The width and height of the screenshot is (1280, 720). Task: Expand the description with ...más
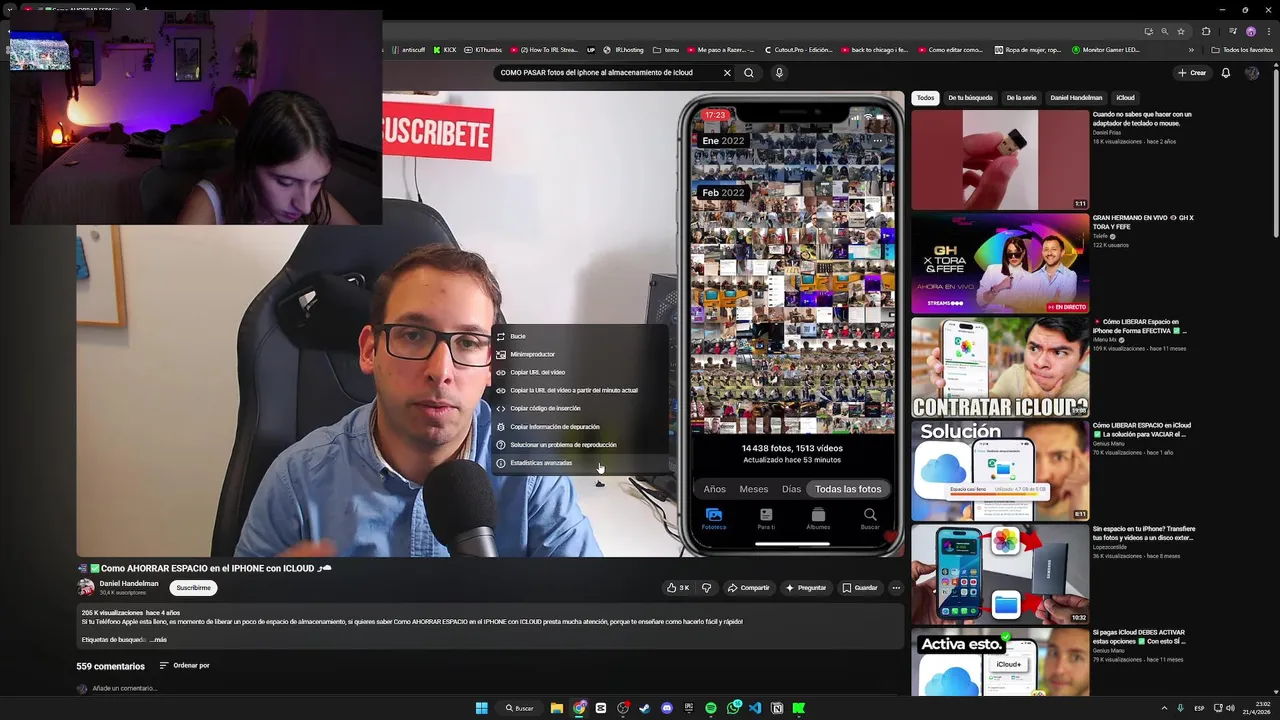pyautogui.click(x=158, y=640)
